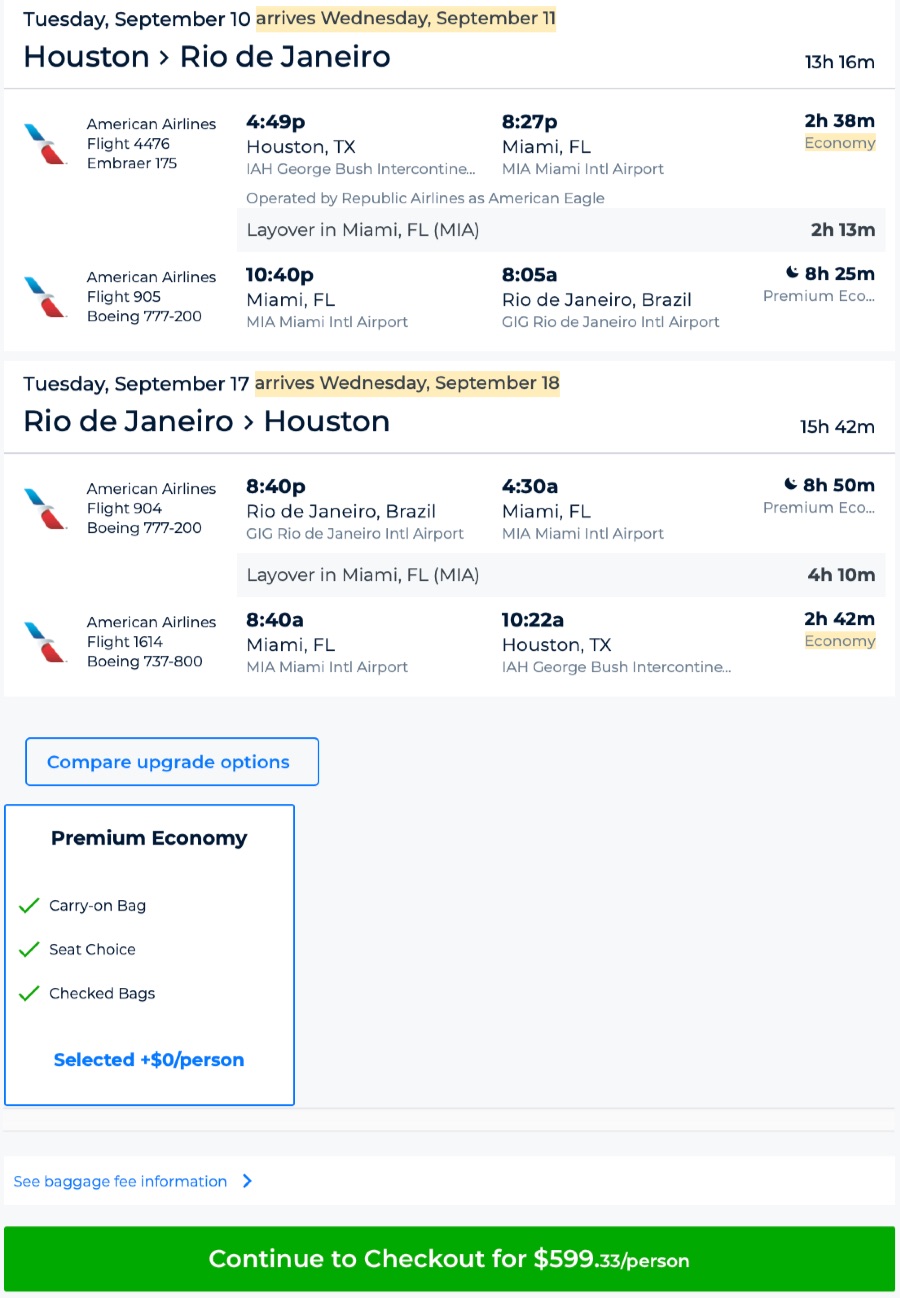Click the Rio de Janeiro > Houston heading
The image size is (900, 1298).
click(207, 421)
